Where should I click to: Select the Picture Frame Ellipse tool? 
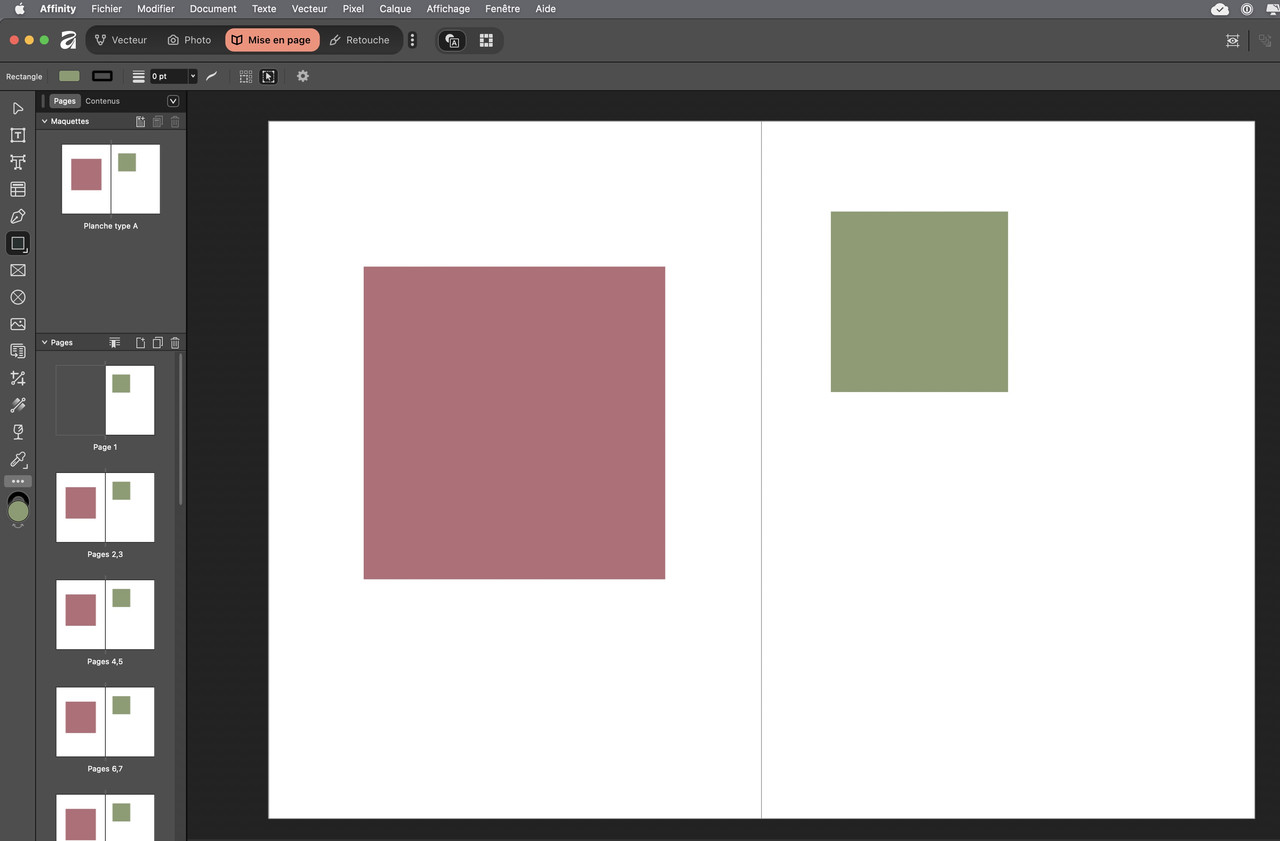pyautogui.click(x=18, y=297)
